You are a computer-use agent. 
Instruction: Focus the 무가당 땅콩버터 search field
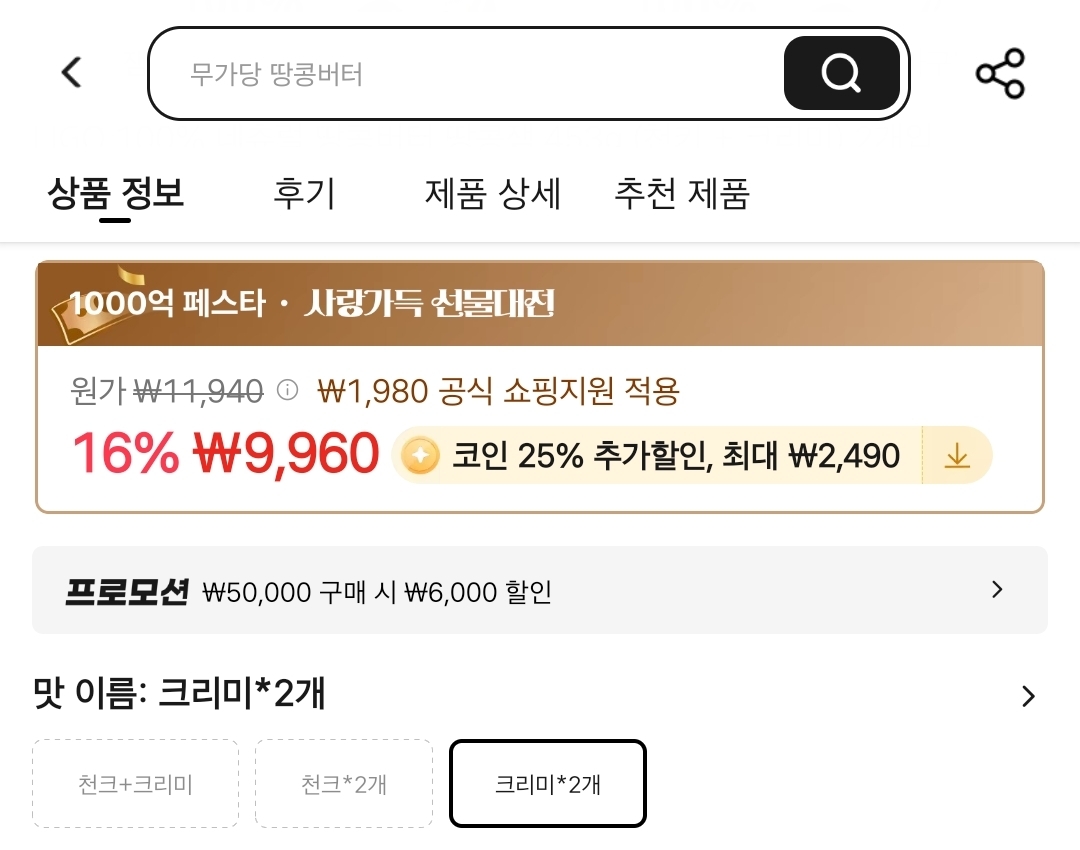coord(460,73)
